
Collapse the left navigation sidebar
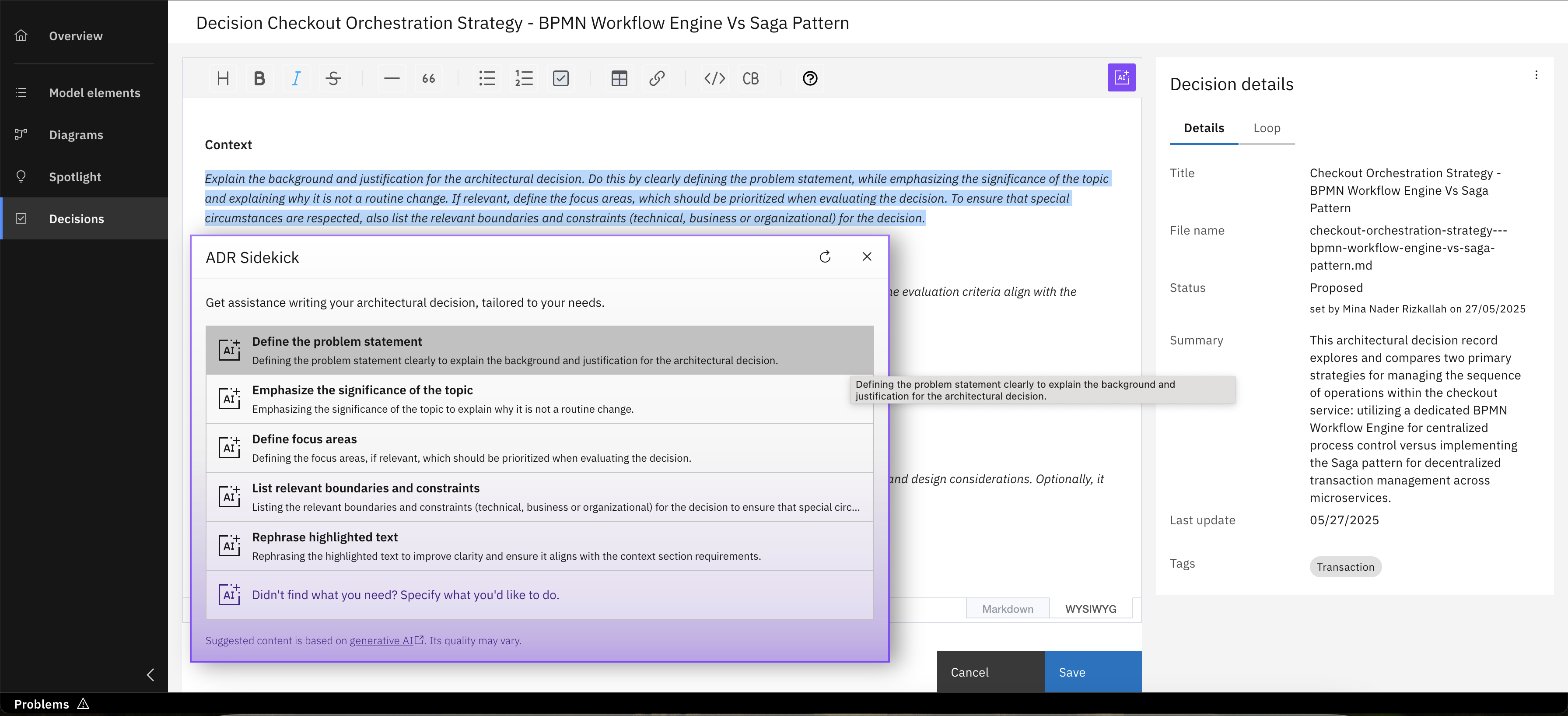point(150,674)
